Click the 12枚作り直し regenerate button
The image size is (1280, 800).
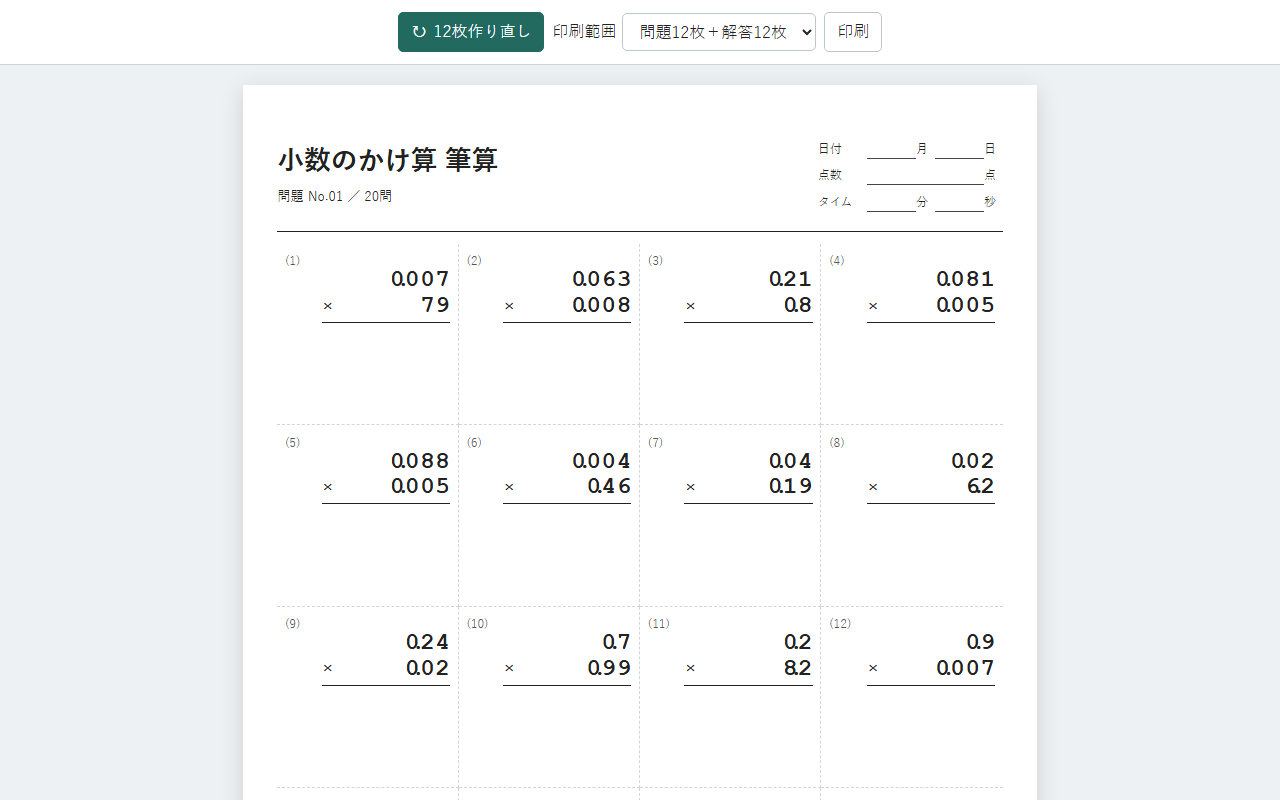coord(471,32)
